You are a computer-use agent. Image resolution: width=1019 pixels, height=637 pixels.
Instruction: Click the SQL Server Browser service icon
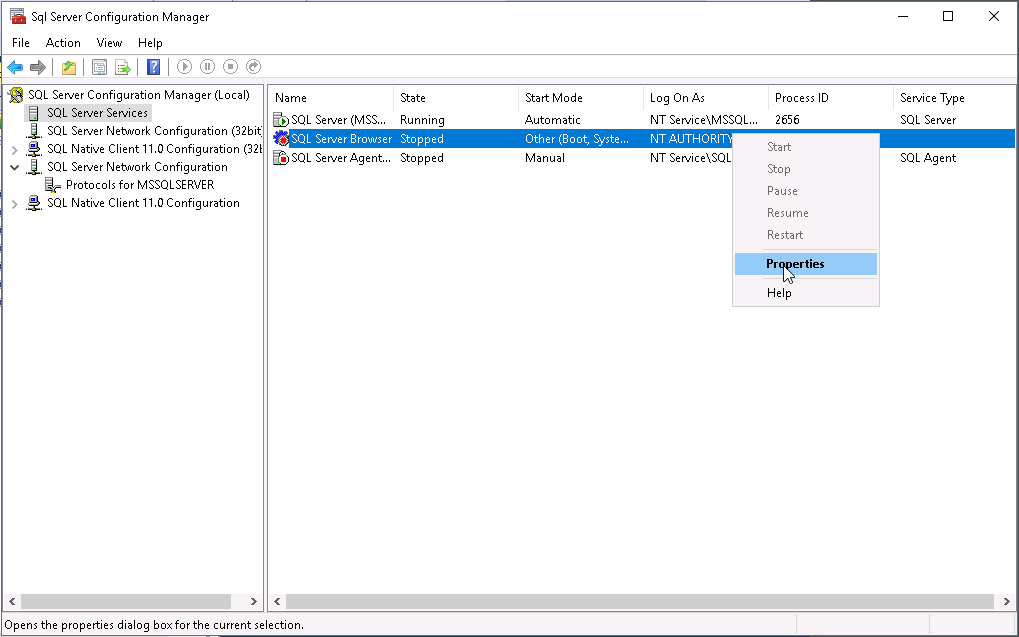[281, 138]
